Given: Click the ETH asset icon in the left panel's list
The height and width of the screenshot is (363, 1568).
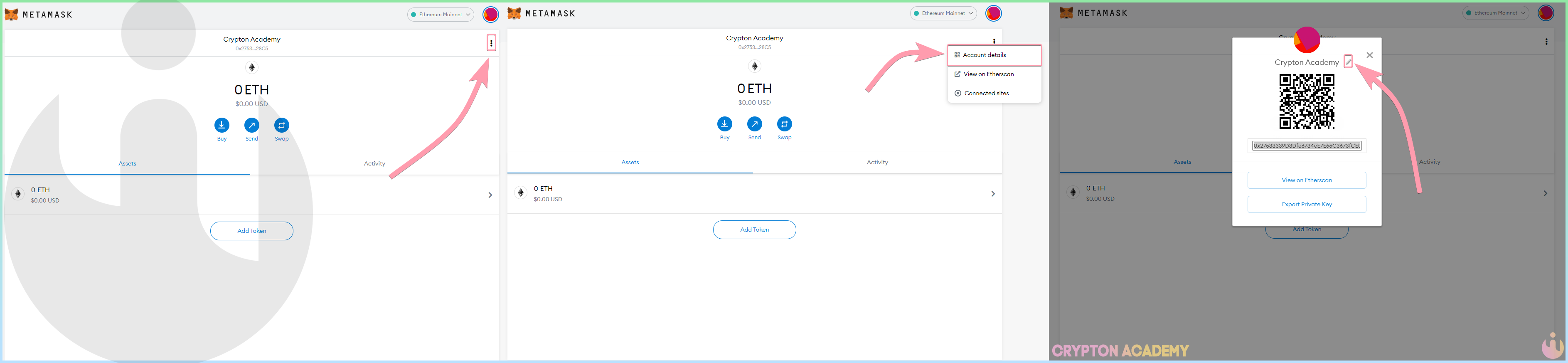Looking at the screenshot, I should [17, 194].
